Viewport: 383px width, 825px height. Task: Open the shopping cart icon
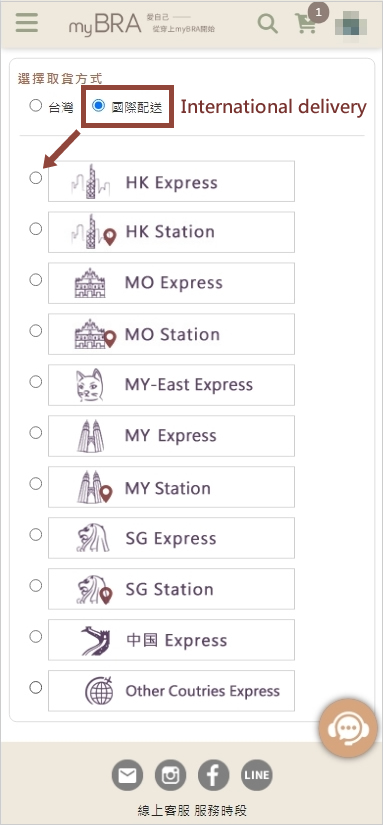(306, 24)
